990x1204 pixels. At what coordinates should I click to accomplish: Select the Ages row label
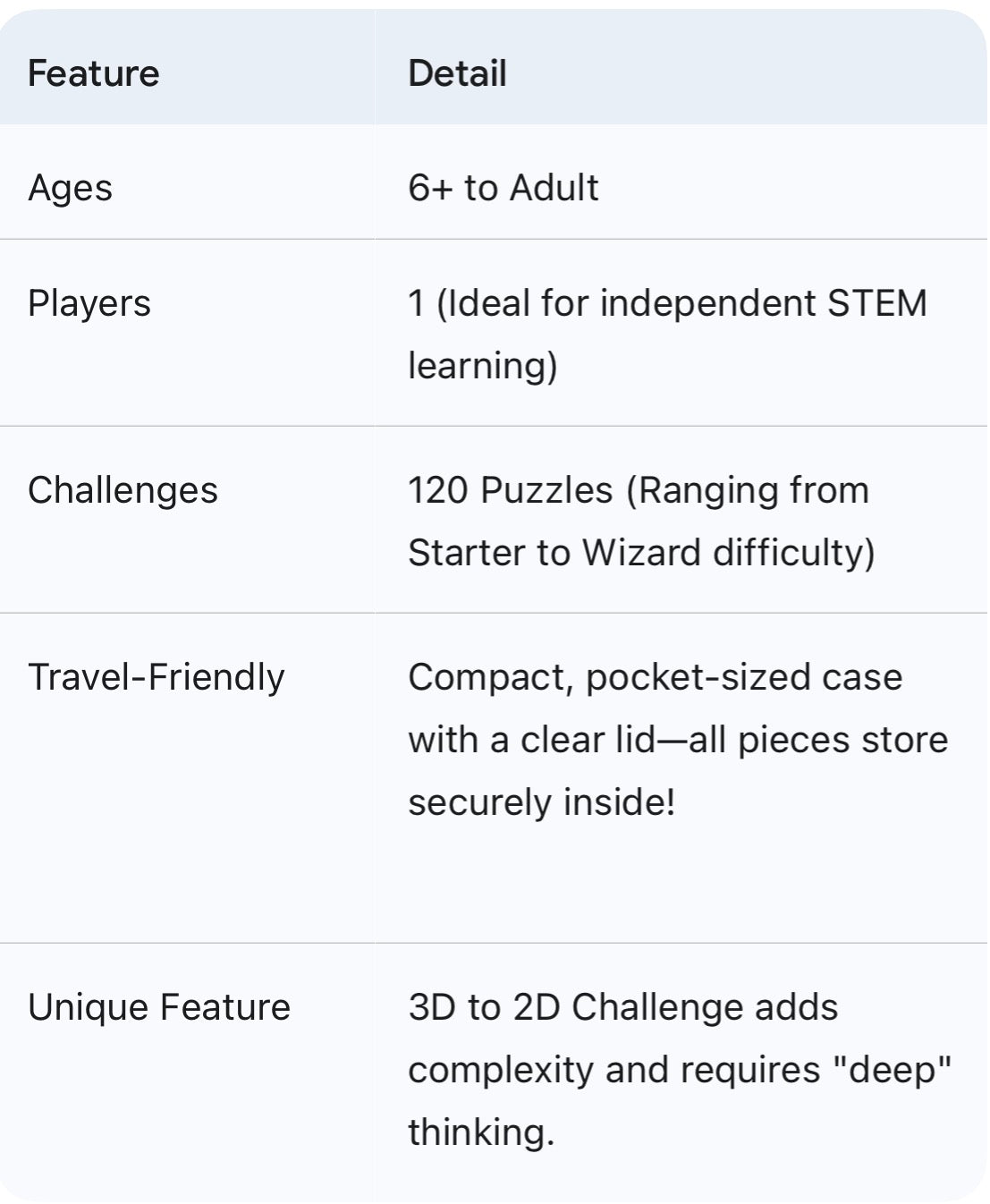tap(70, 188)
